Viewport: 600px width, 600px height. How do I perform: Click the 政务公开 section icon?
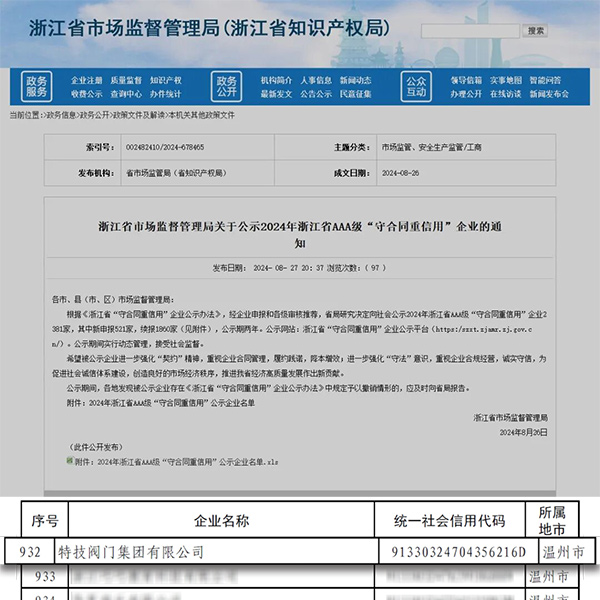click(x=227, y=86)
